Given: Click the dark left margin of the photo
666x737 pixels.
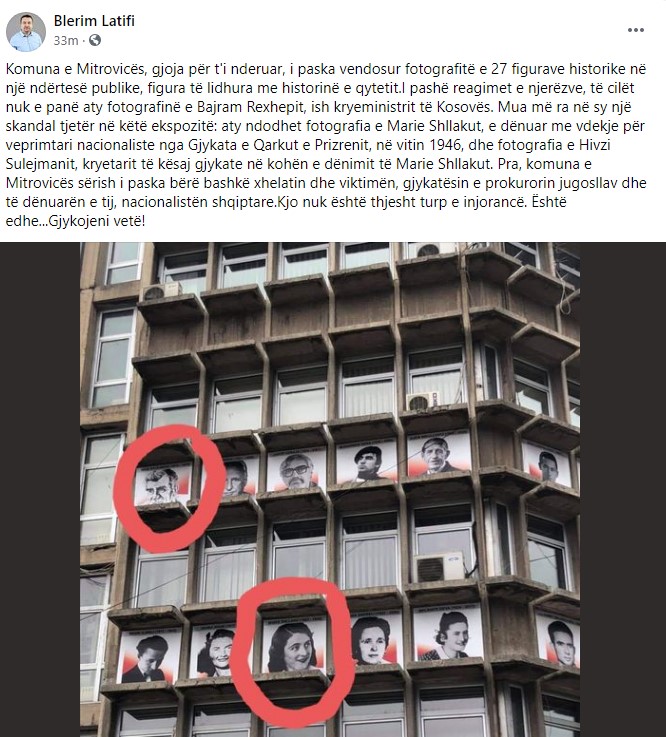Looking at the screenshot, I should point(40,489).
